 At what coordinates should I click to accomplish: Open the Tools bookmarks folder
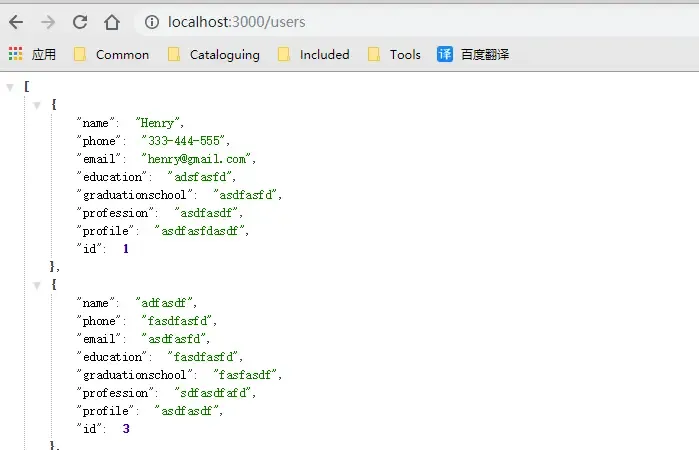[x=395, y=54]
